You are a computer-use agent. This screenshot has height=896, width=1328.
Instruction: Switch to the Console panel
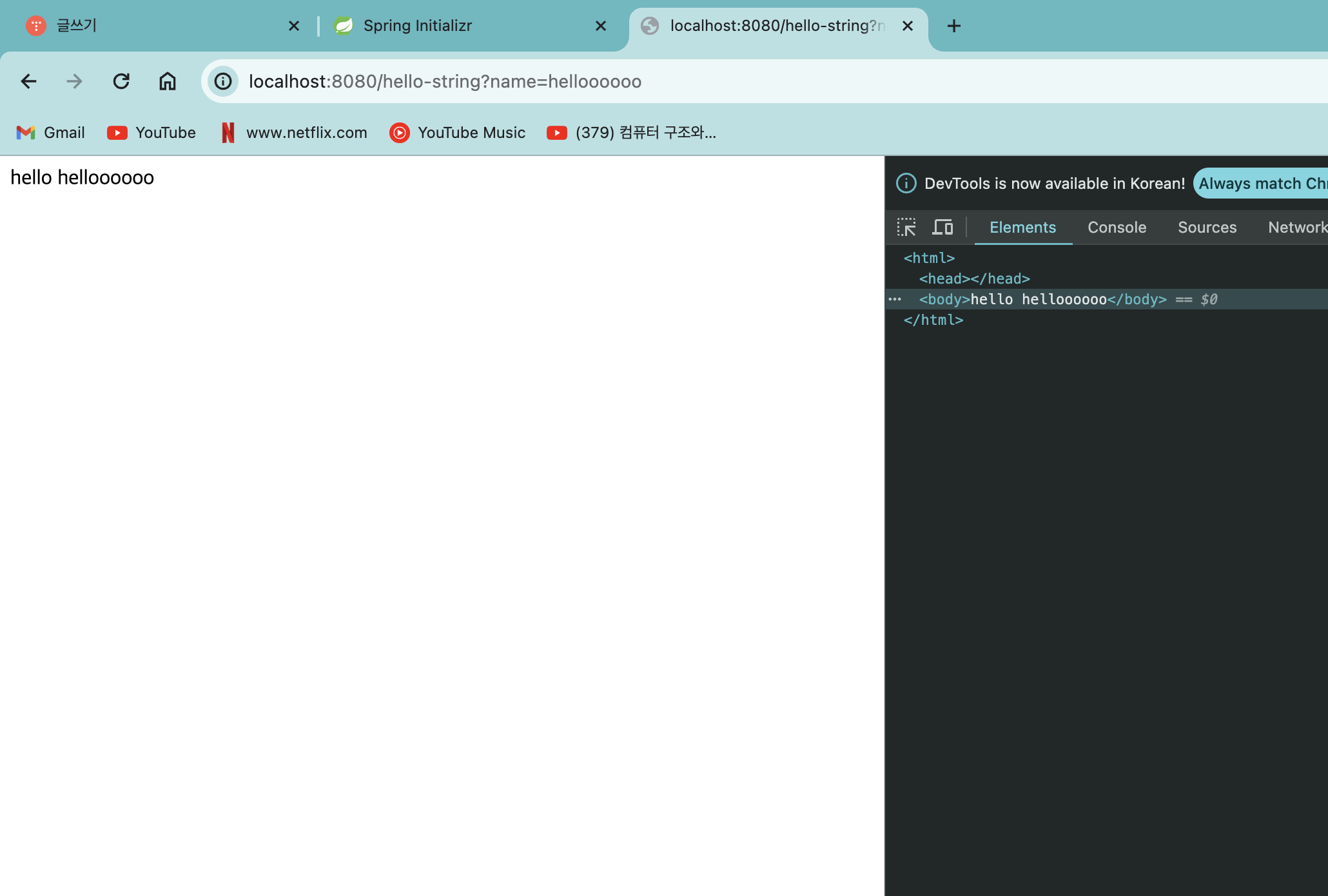tap(1117, 228)
